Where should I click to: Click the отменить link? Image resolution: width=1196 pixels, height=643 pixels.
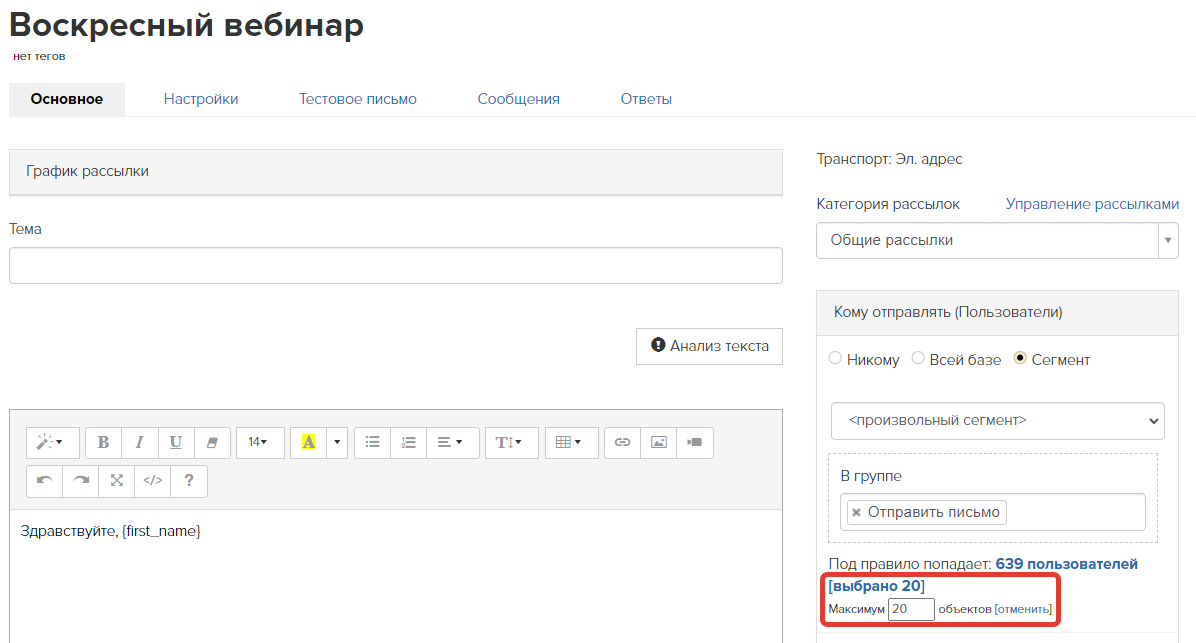[x=1023, y=609]
